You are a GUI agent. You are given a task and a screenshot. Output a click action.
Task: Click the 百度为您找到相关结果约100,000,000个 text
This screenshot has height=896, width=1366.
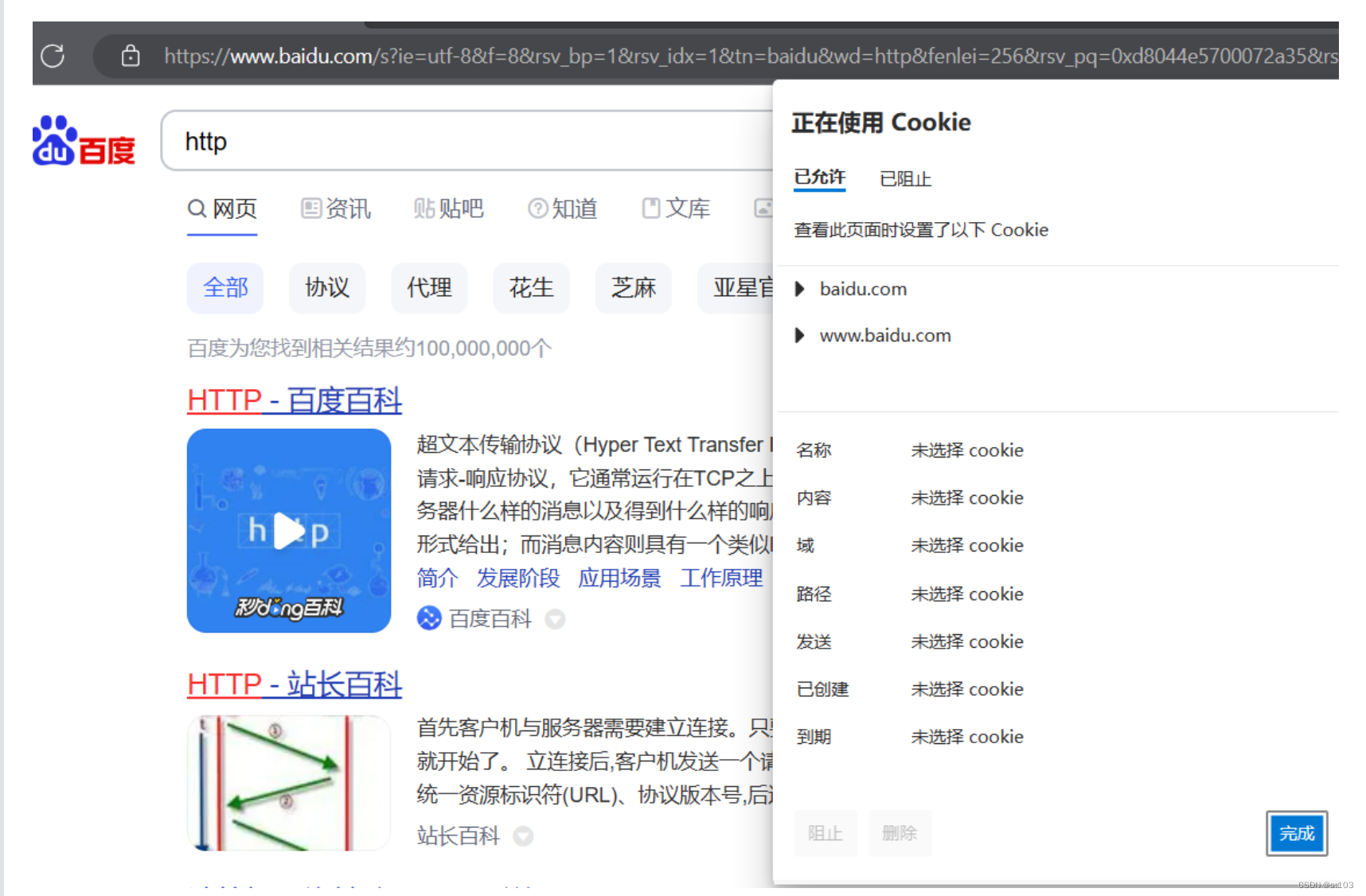369,349
